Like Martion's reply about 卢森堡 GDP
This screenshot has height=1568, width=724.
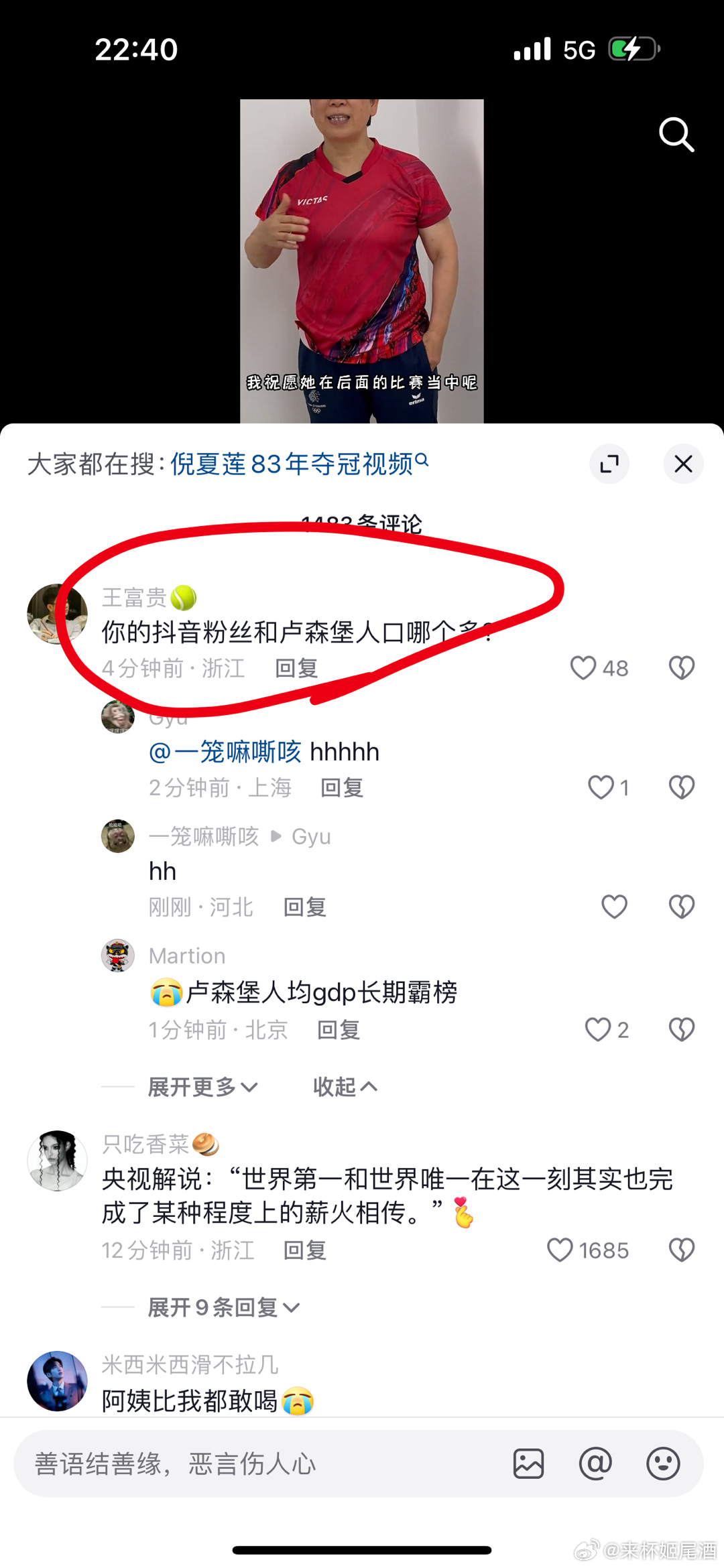click(598, 1029)
